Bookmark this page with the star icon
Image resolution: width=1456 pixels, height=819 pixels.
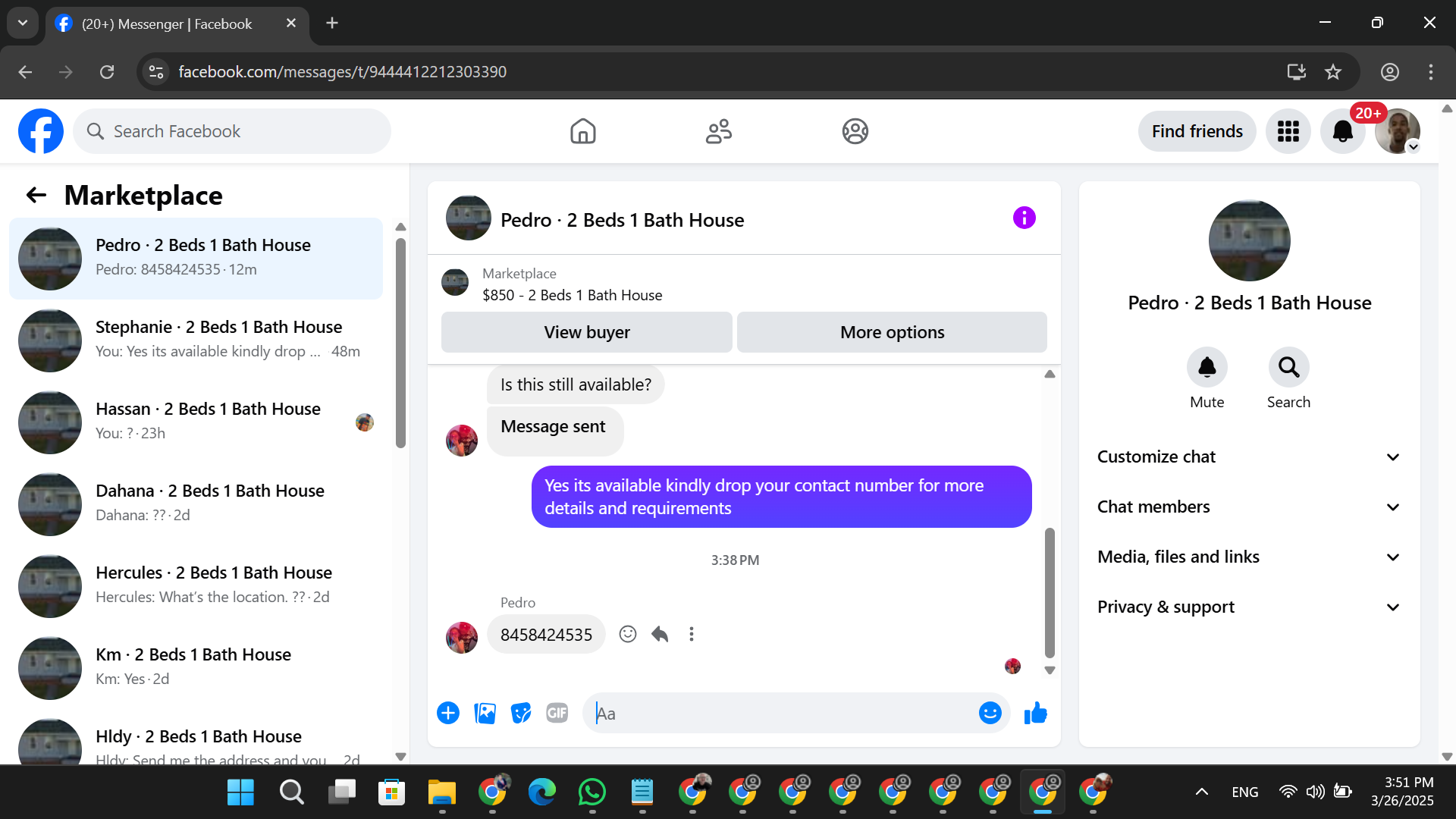tap(1332, 72)
